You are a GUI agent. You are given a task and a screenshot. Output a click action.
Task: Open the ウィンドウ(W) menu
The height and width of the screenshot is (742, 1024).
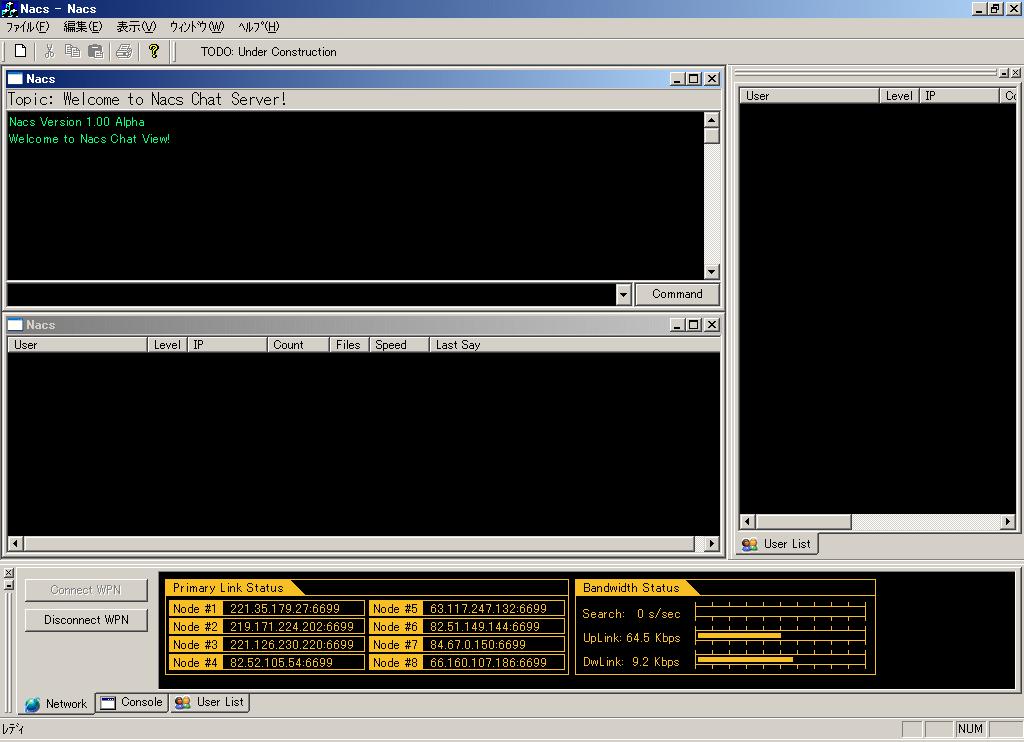197,27
